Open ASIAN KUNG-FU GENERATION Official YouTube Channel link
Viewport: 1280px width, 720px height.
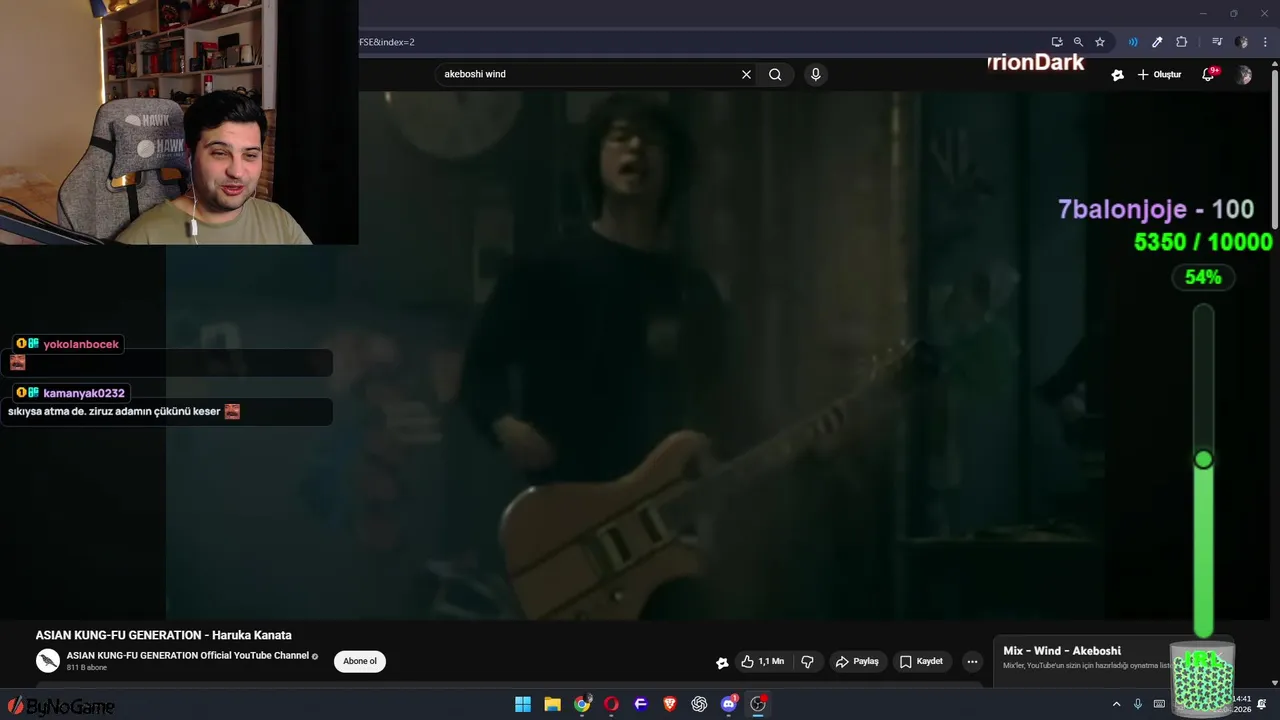coord(188,656)
